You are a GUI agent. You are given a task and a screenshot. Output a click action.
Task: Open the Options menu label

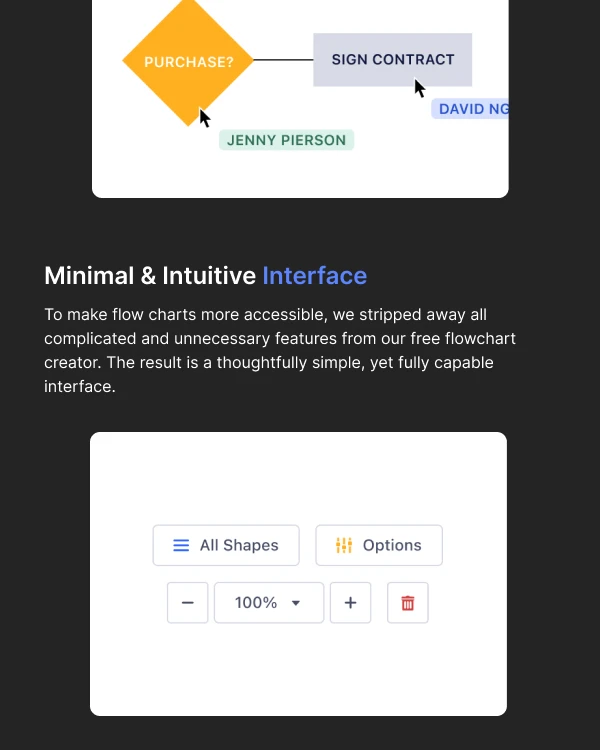pos(392,545)
